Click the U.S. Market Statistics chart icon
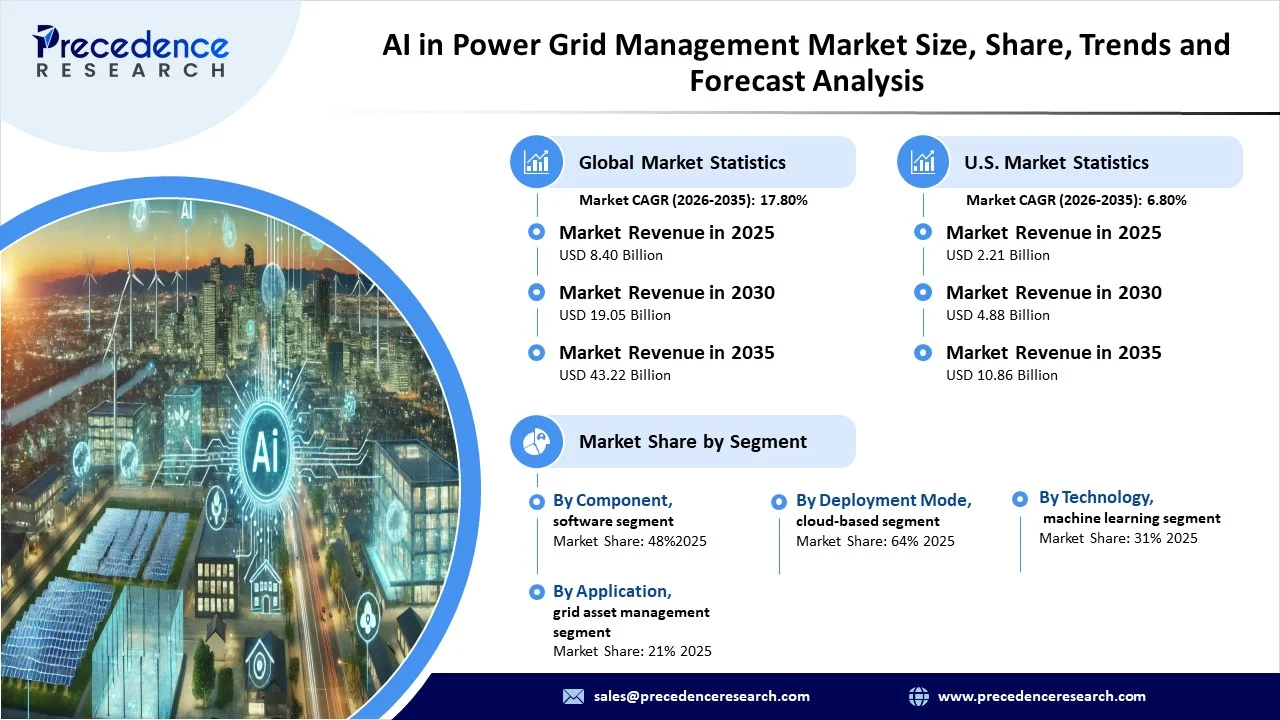Viewport: 1280px width, 720px height. [924, 162]
